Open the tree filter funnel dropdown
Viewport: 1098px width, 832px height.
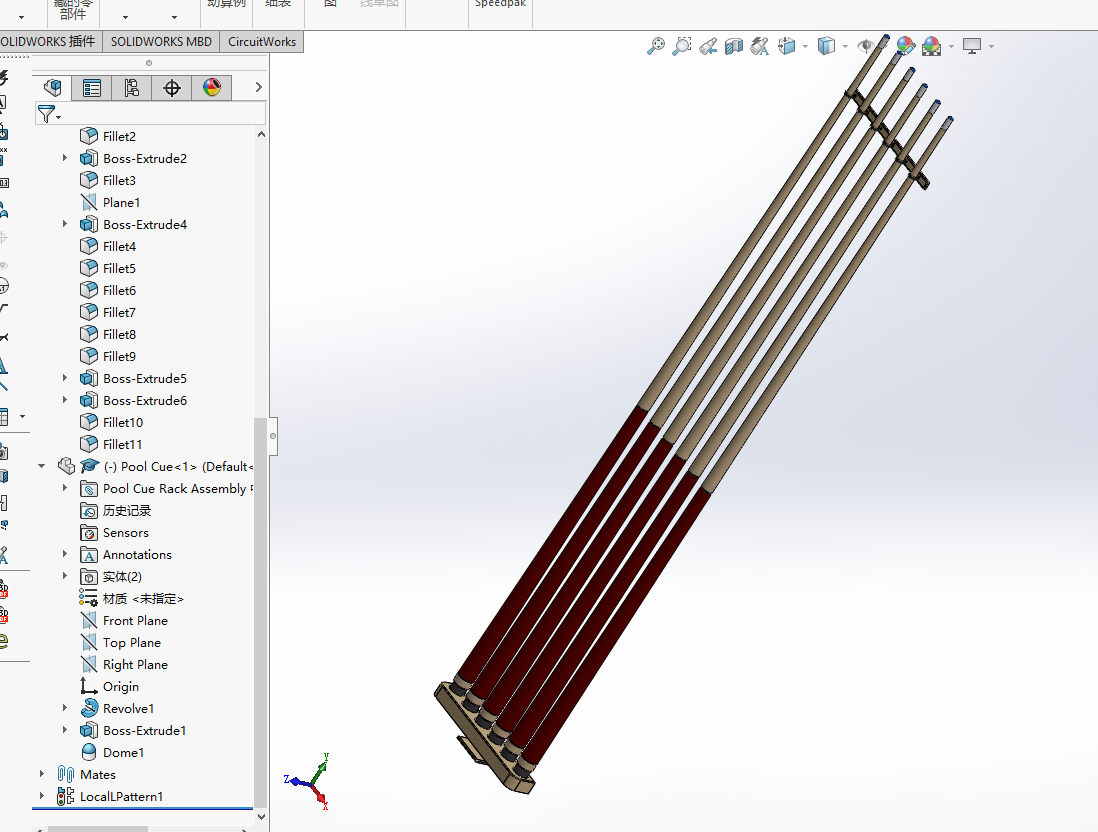tap(49, 113)
